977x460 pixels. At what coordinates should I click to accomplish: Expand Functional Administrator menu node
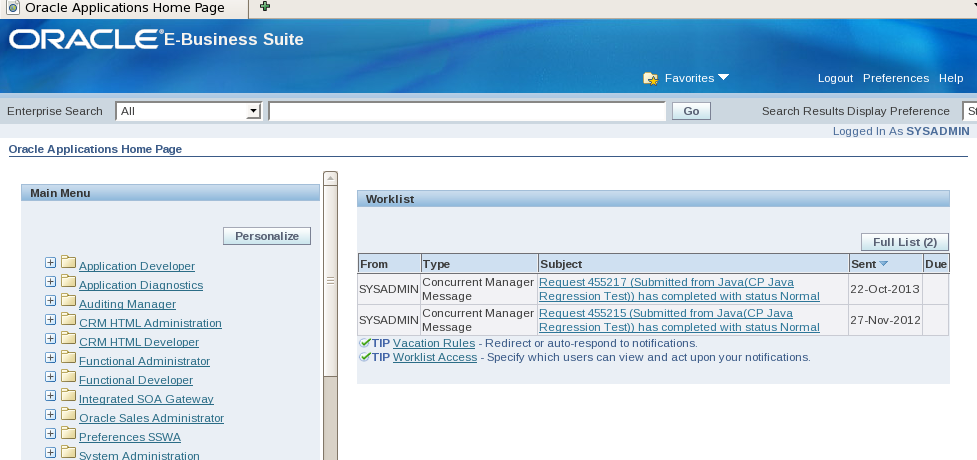point(50,358)
